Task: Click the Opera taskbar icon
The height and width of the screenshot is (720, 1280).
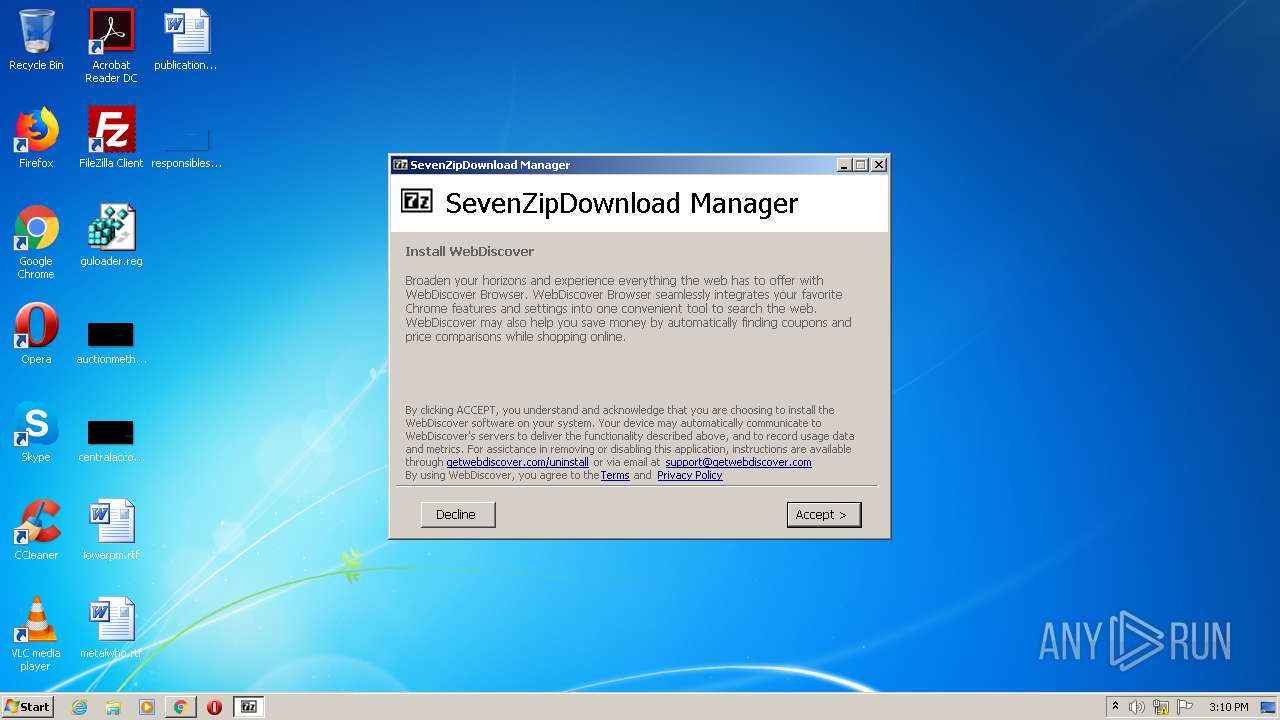Action: point(214,707)
